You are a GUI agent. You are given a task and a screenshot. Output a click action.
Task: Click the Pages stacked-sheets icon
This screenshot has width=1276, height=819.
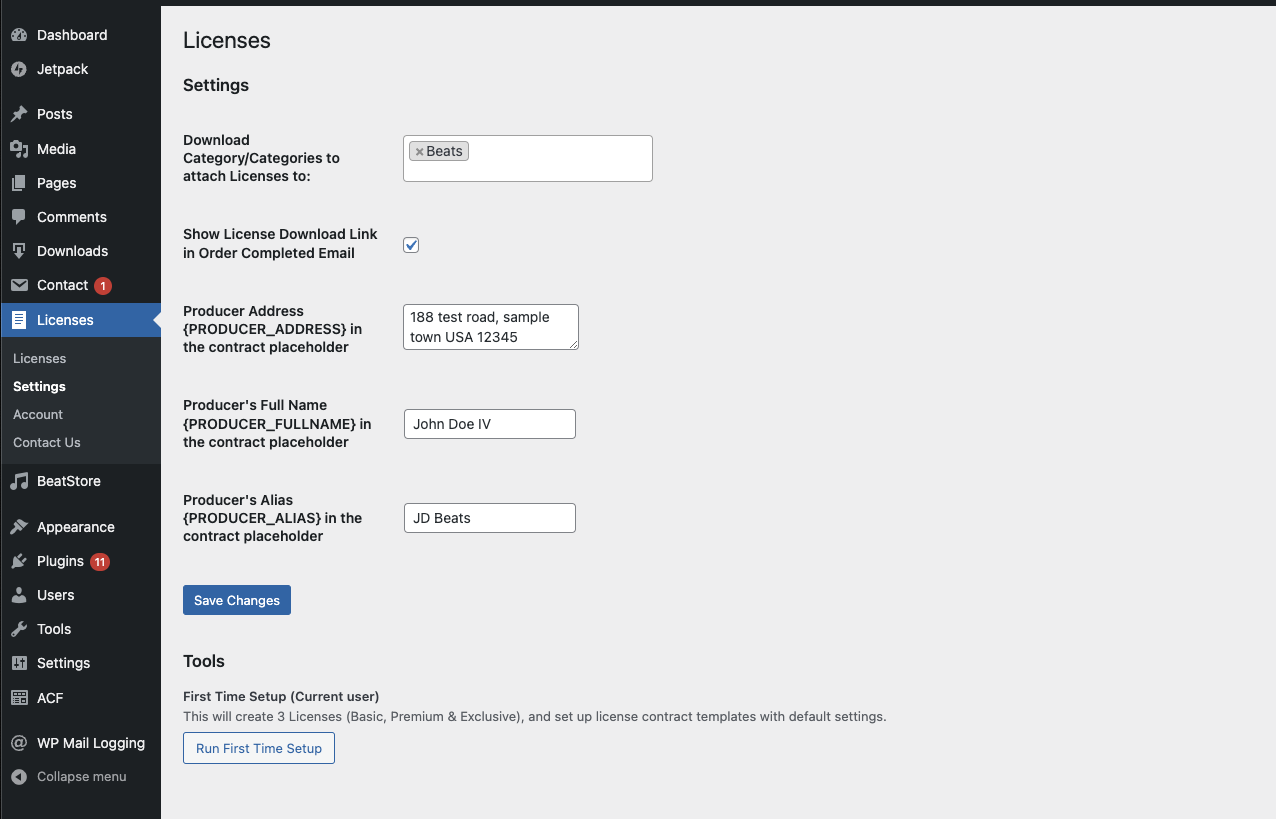click(x=19, y=183)
